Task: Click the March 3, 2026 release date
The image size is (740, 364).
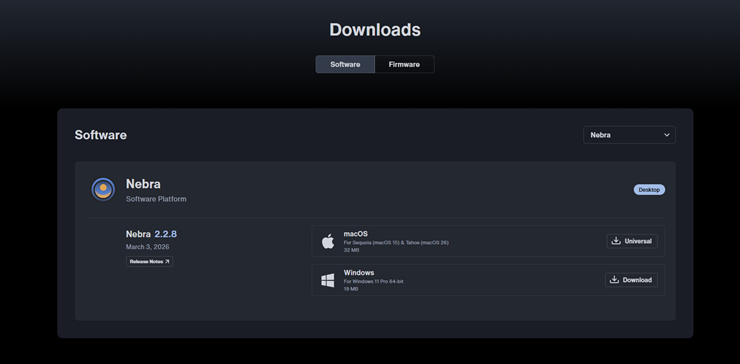Action: pyautogui.click(x=147, y=247)
